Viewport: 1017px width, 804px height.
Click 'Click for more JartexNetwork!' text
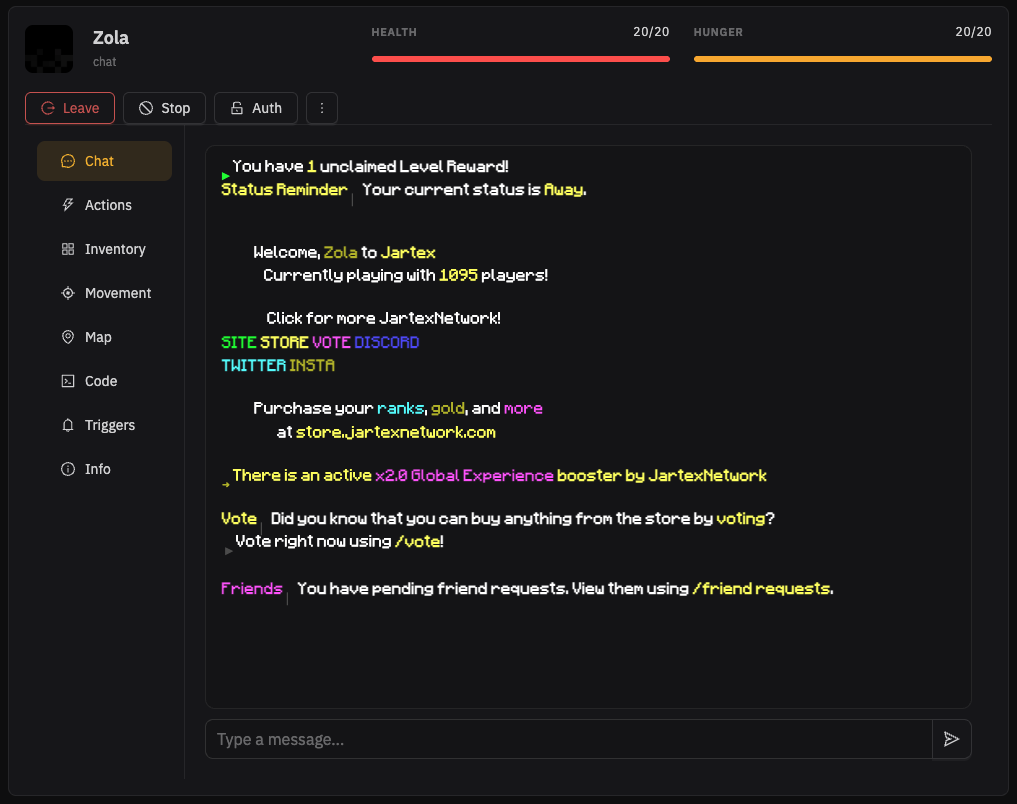(x=383, y=318)
